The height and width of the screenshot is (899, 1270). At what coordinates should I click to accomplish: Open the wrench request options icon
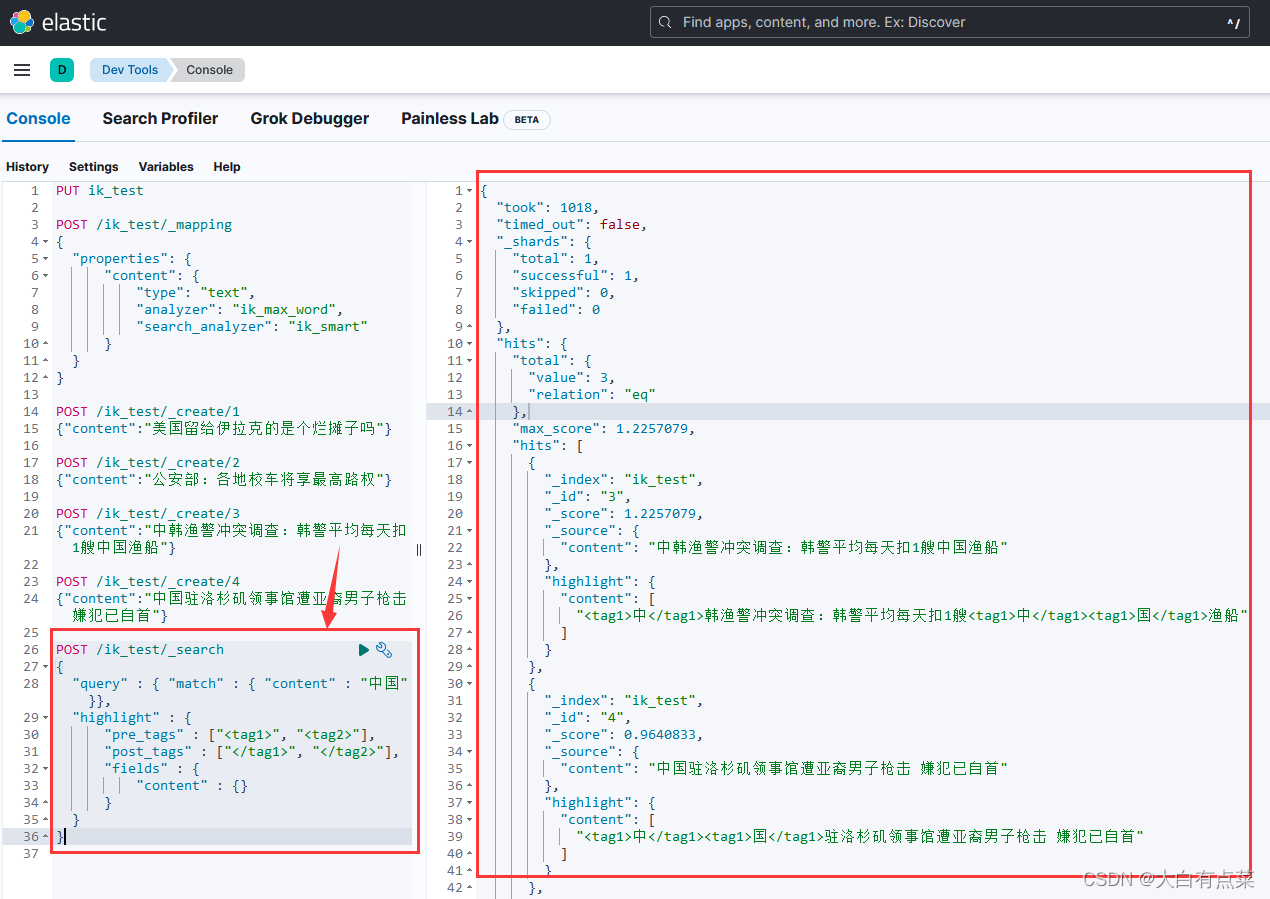384,649
